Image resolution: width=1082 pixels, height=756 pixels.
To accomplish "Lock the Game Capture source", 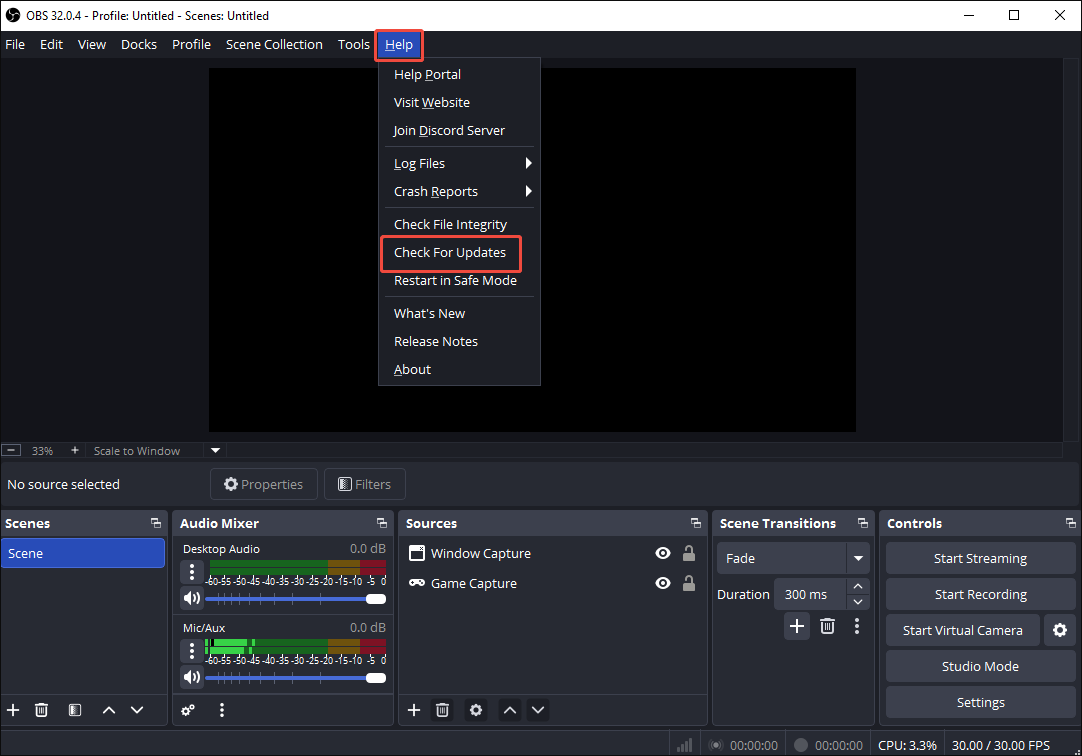I will tap(689, 583).
